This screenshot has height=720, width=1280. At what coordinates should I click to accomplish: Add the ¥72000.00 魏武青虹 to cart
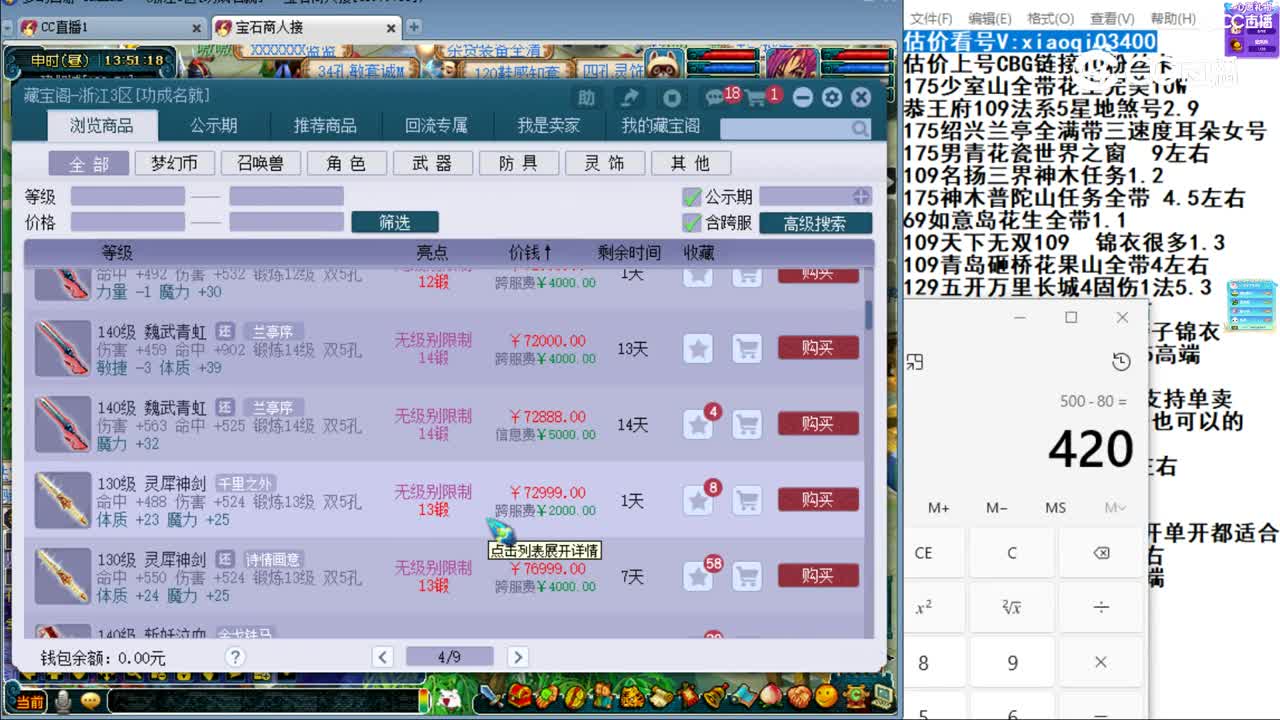tap(746, 348)
